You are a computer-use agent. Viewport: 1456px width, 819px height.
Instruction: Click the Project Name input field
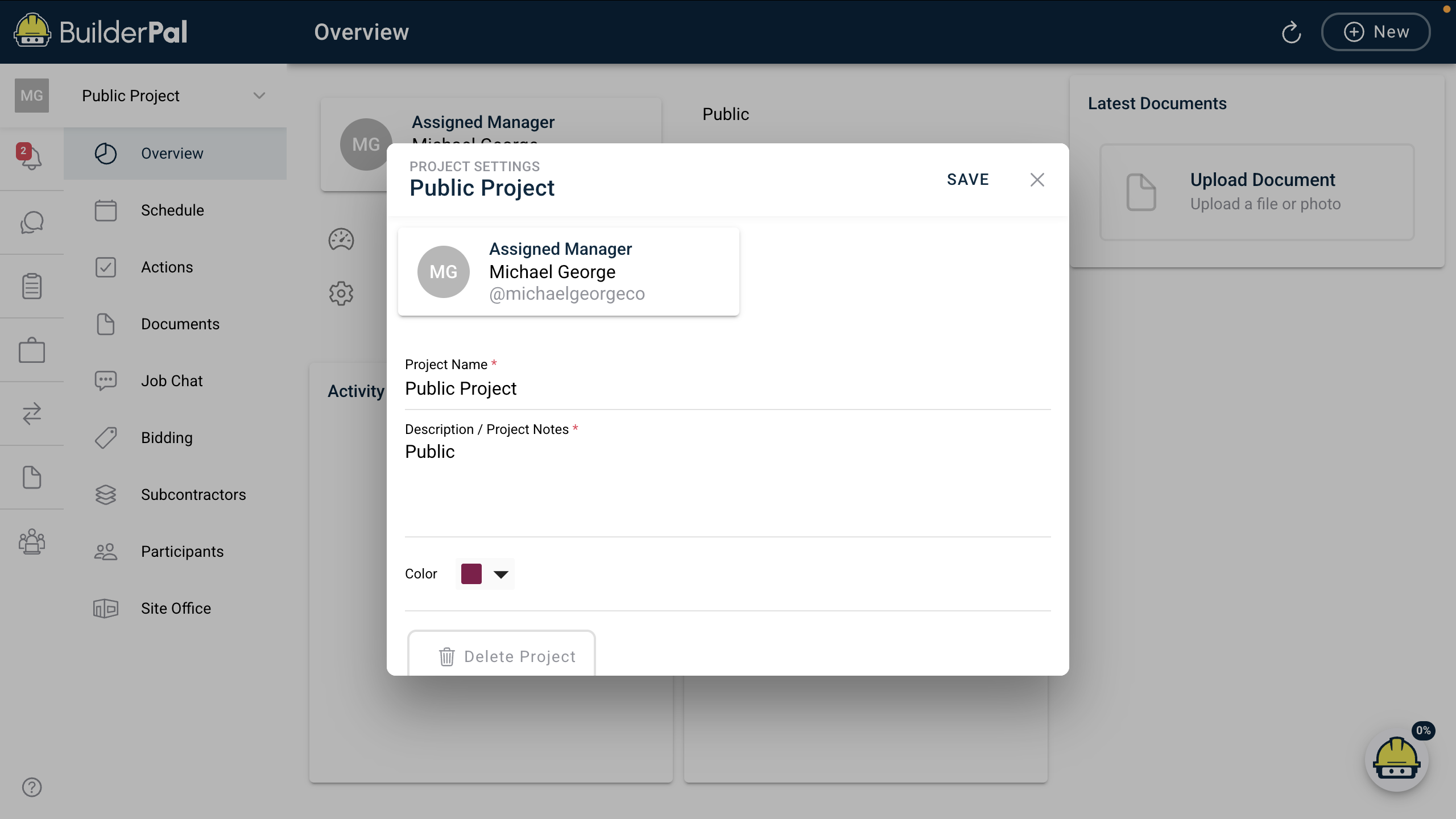point(727,389)
